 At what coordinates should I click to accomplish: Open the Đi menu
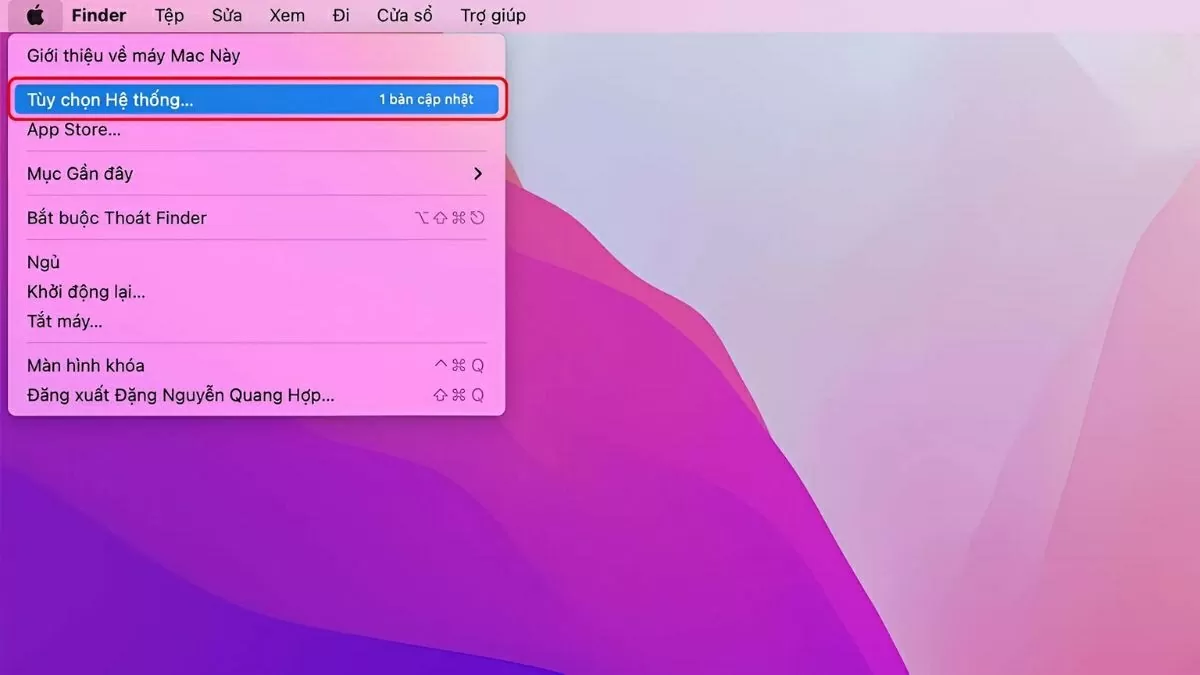coord(340,15)
